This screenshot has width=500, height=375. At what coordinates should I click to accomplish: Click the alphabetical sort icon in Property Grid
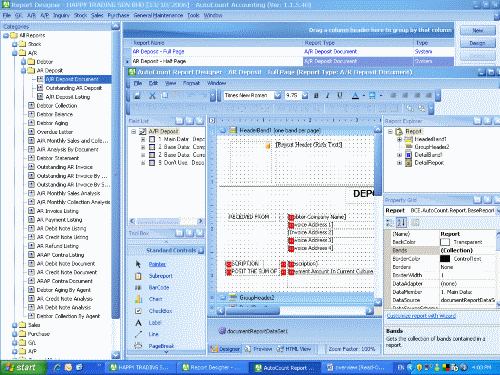(x=401, y=222)
